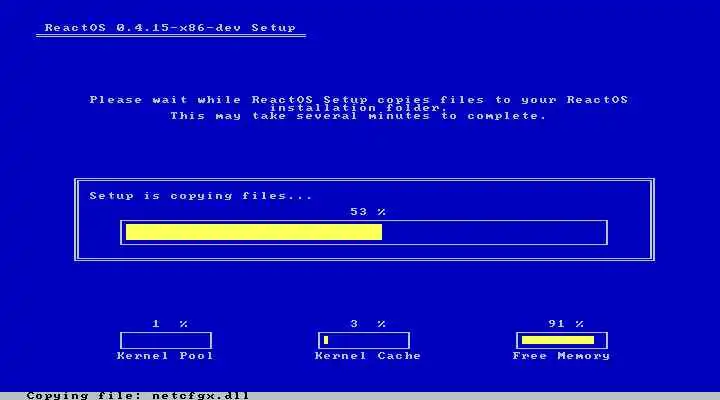720x400 pixels.
Task: Click the Kernel Pool usage meter
Action: pos(166,341)
